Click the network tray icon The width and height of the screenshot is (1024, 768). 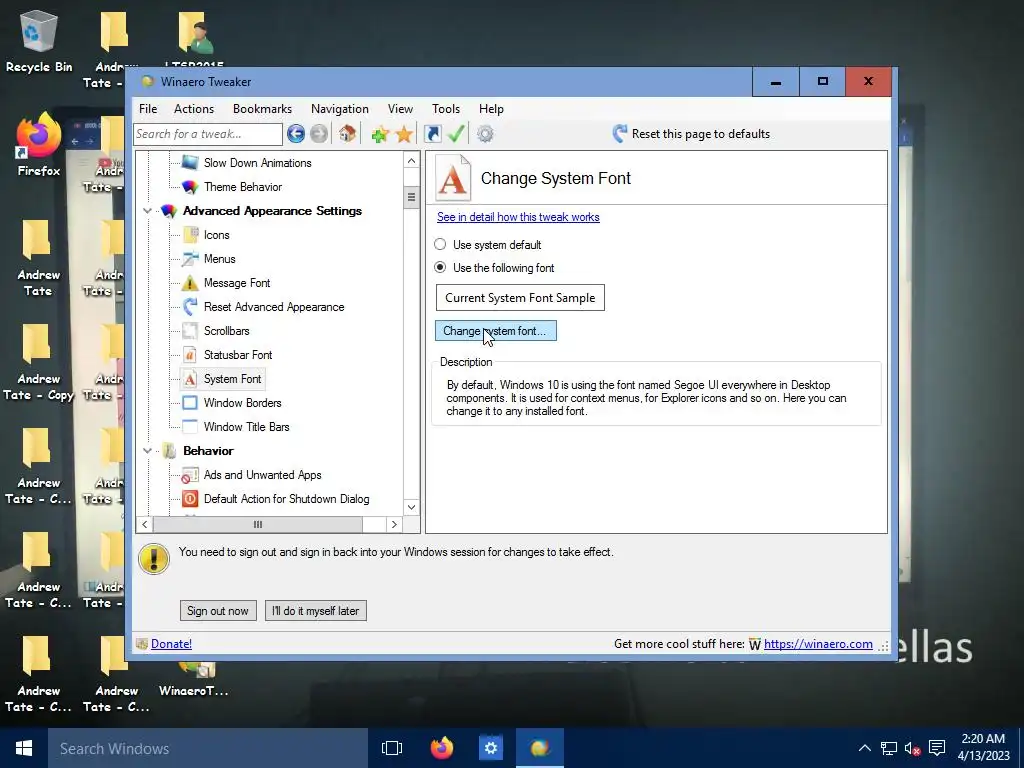889,748
